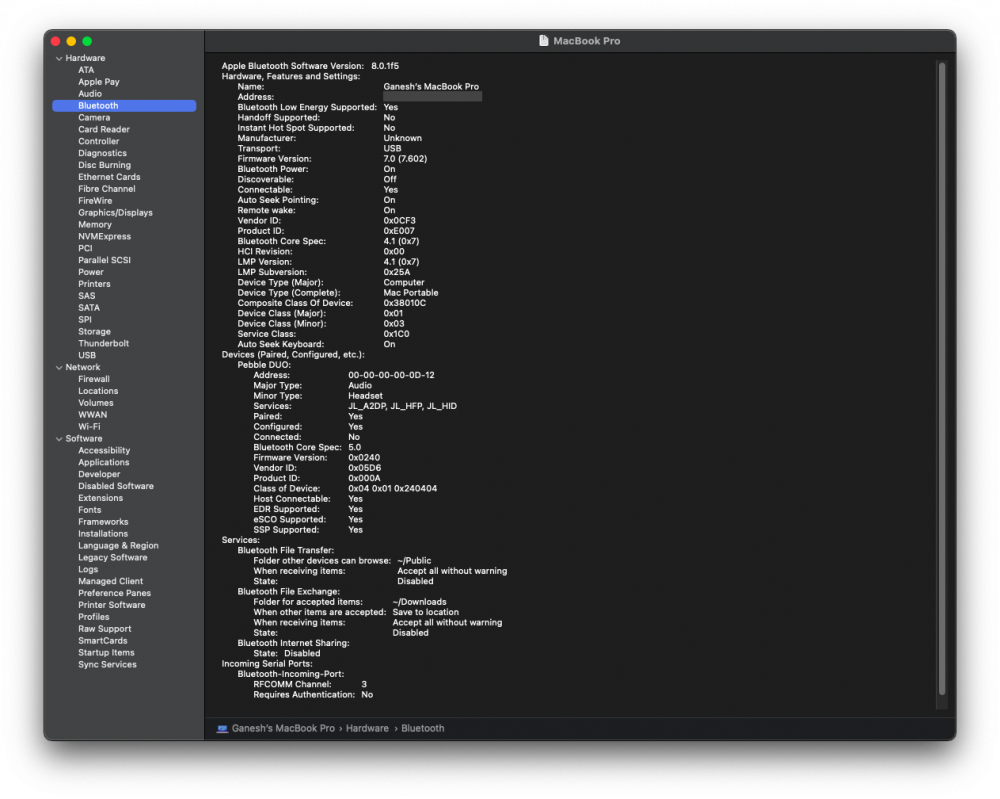This screenshot has width=1000, height=799.
Task: Select Ethernet Cards in the sidebar
Action: [x=109, y=177]
